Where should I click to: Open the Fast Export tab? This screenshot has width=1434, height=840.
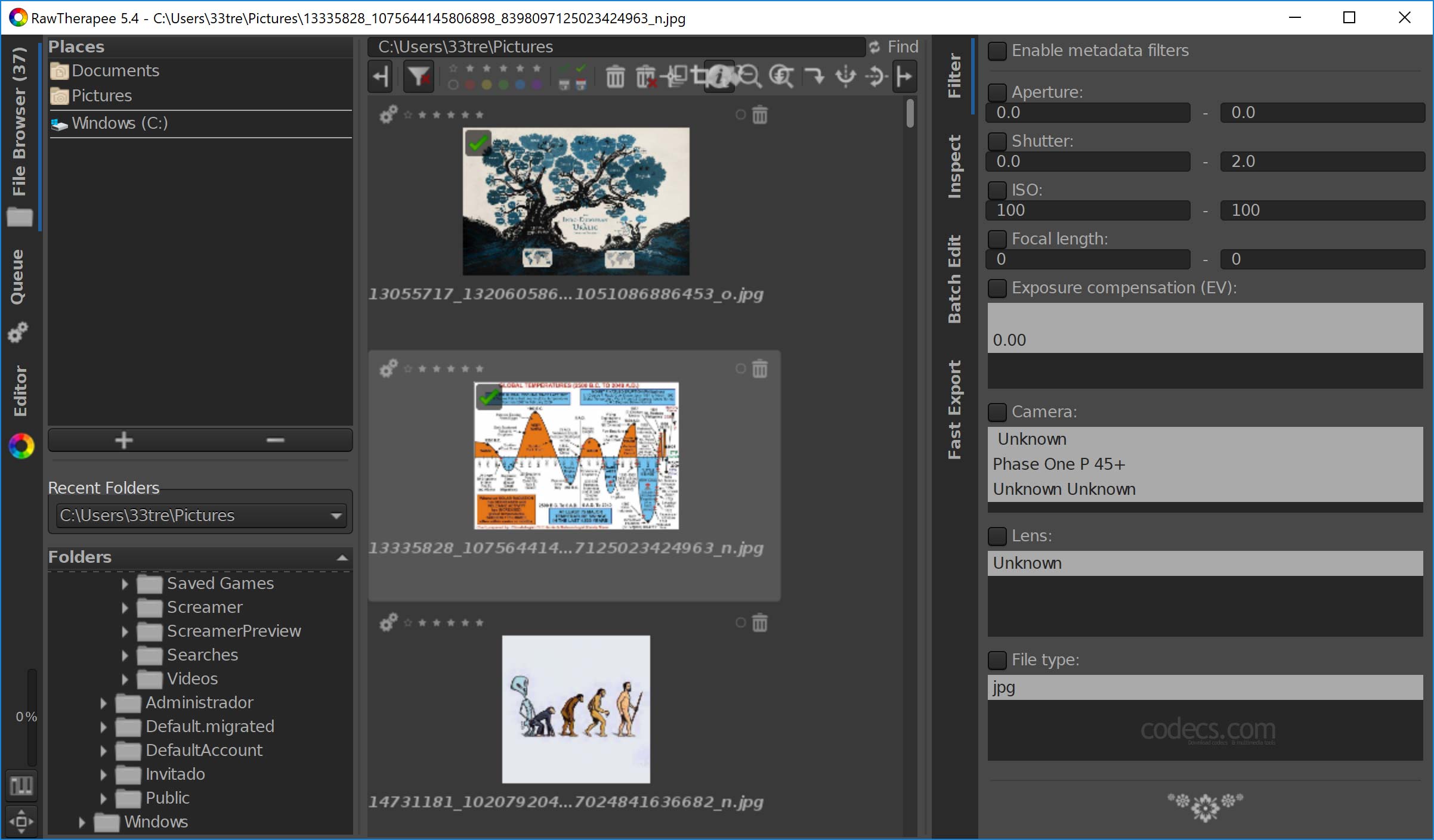(954, 410)
